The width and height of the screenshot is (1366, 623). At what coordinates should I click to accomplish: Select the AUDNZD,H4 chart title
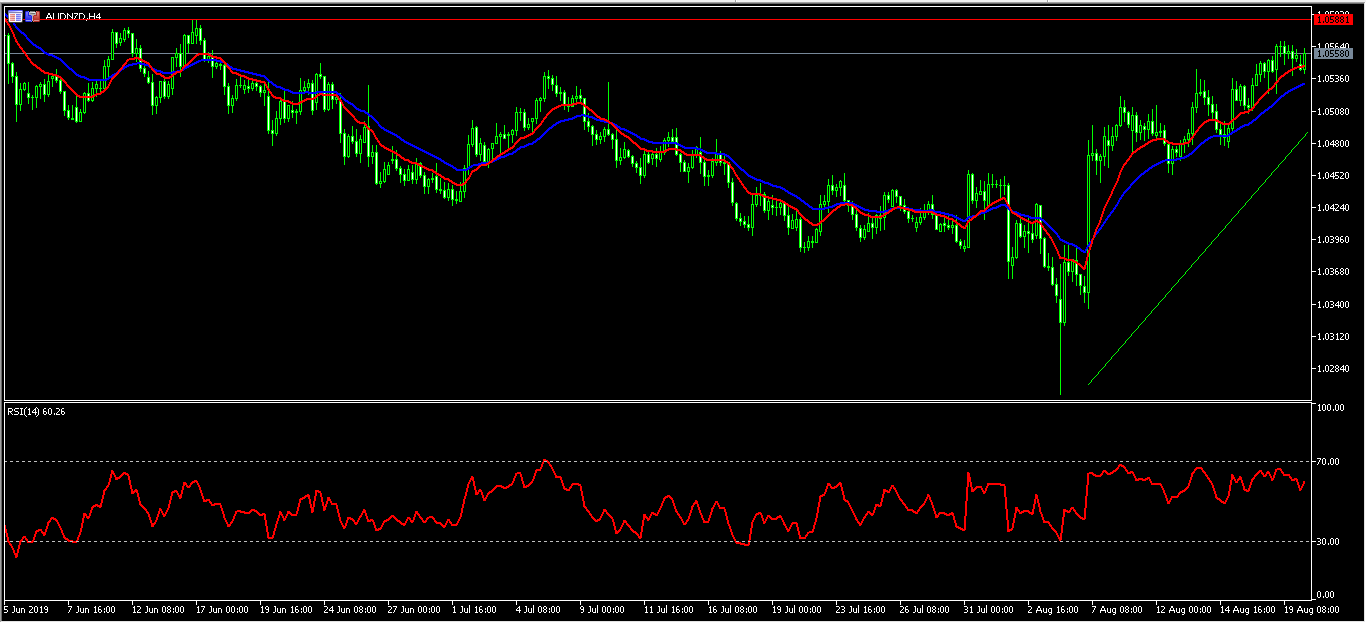(x=73, y=16)
